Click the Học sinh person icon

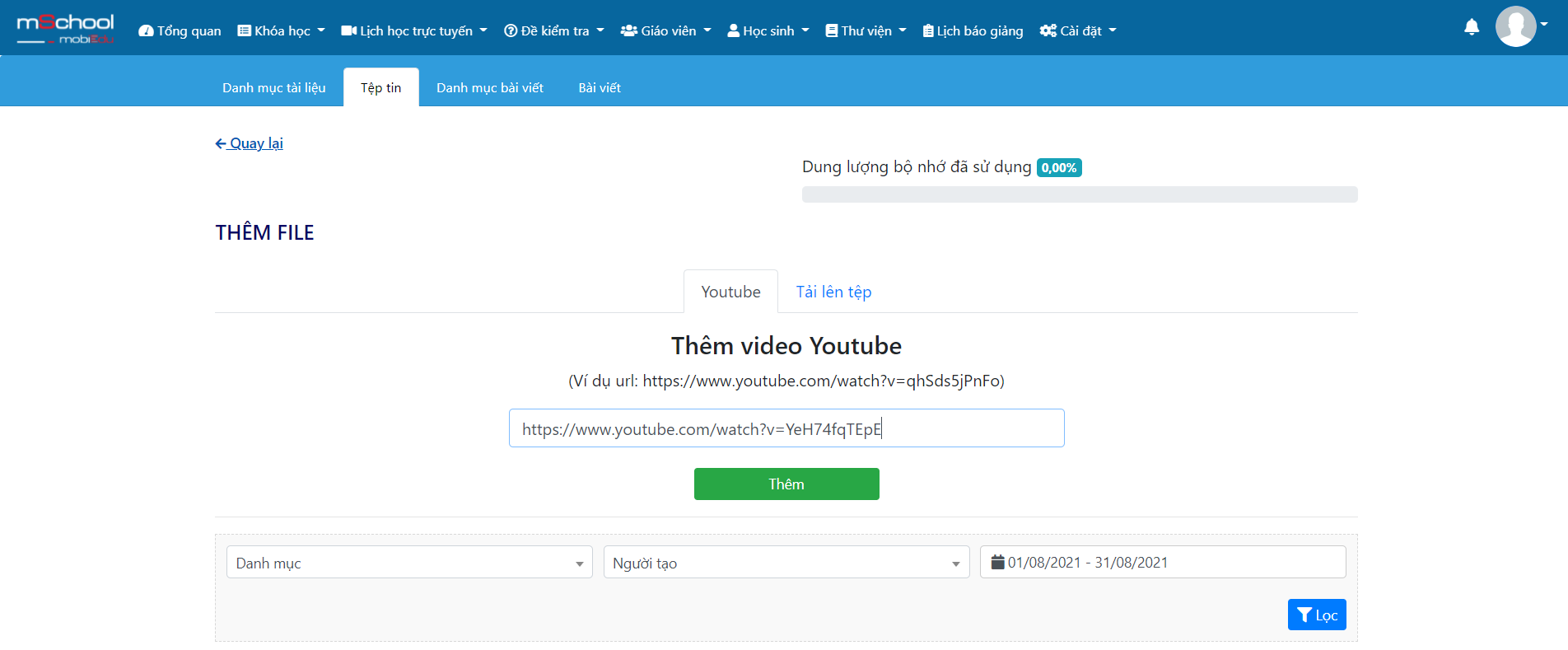(x=733, y=30)
